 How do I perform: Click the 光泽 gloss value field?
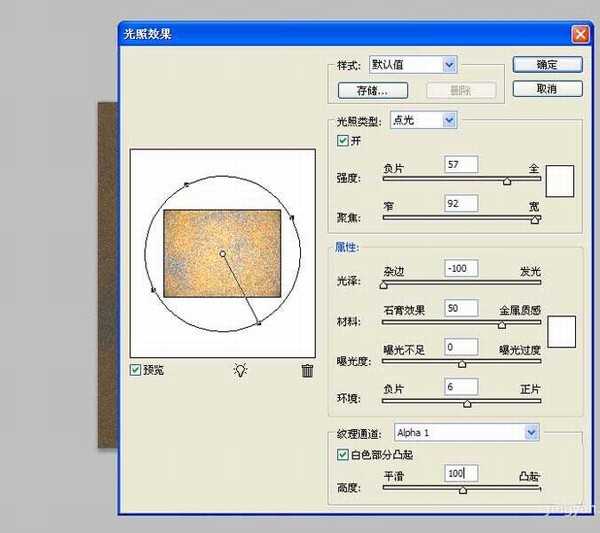coord(461,269)
